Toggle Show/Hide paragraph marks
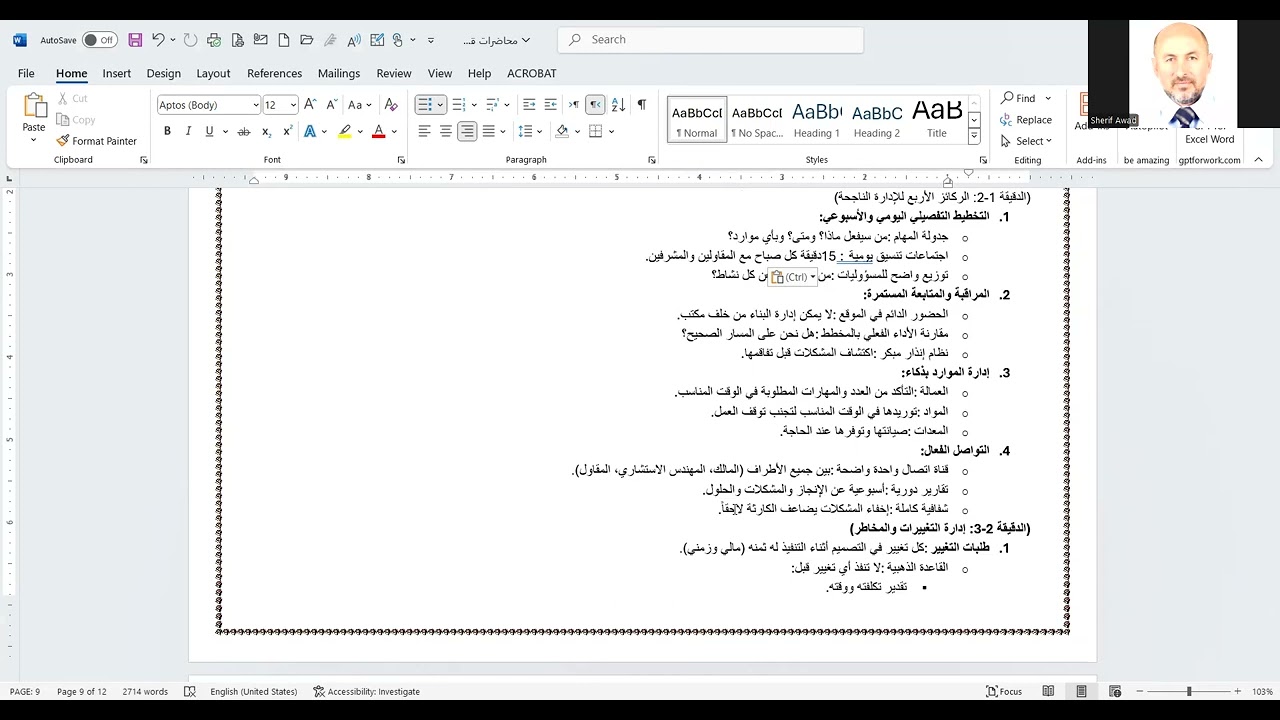This screenshot has width=1280, height=720. pos(641,105)
